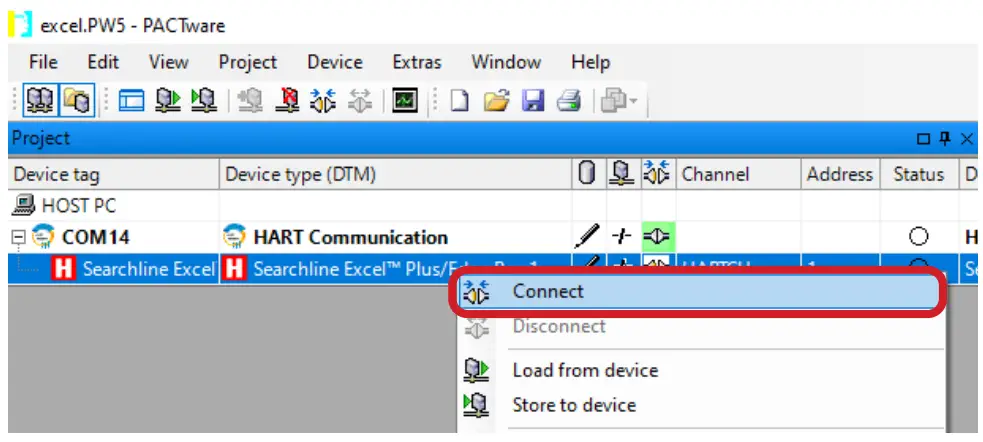Click the greyed add device toolbar icon
This screenshot has height=442, width=983.
250,100
